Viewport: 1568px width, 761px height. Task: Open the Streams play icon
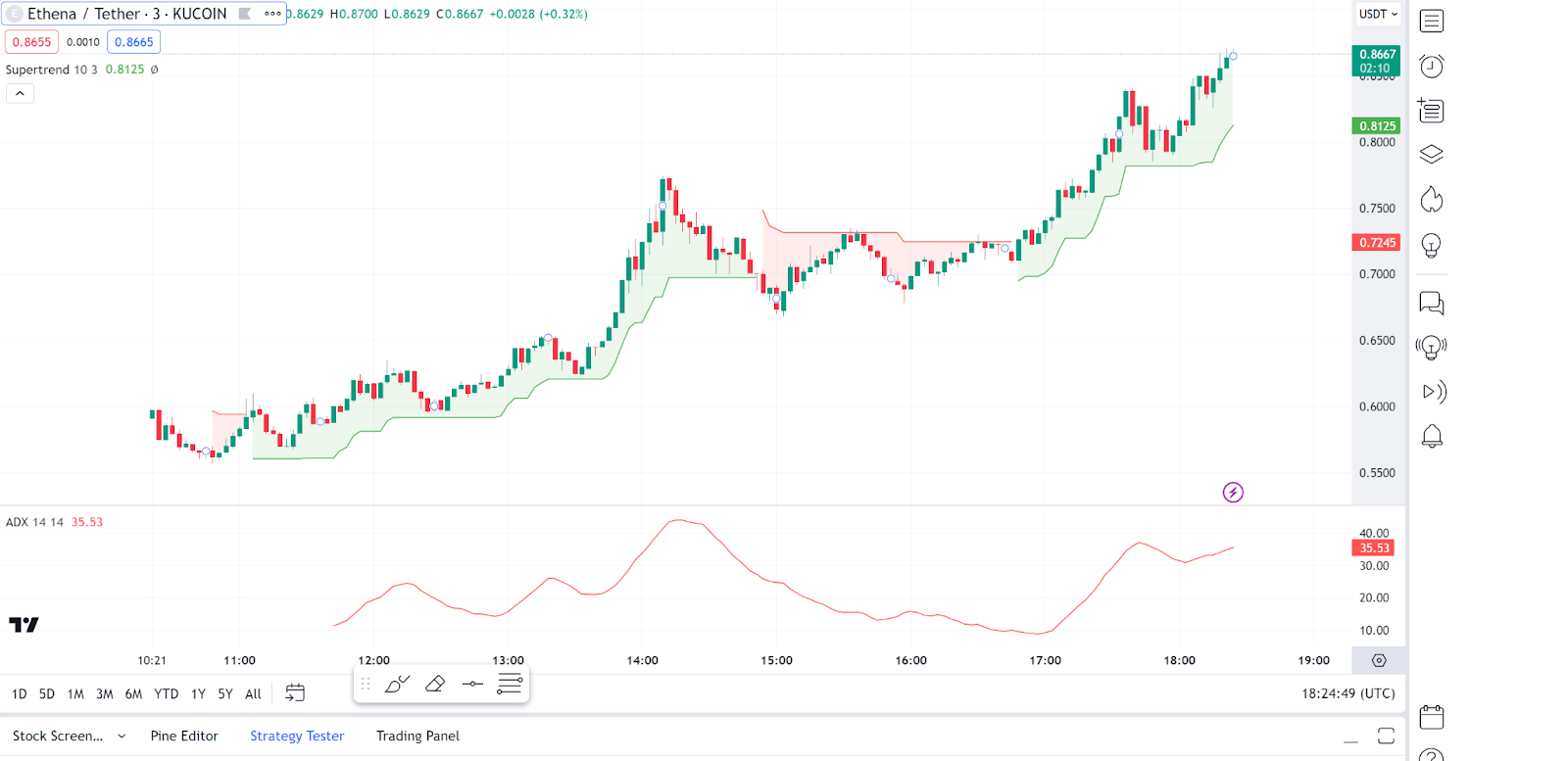(1434, 392)
